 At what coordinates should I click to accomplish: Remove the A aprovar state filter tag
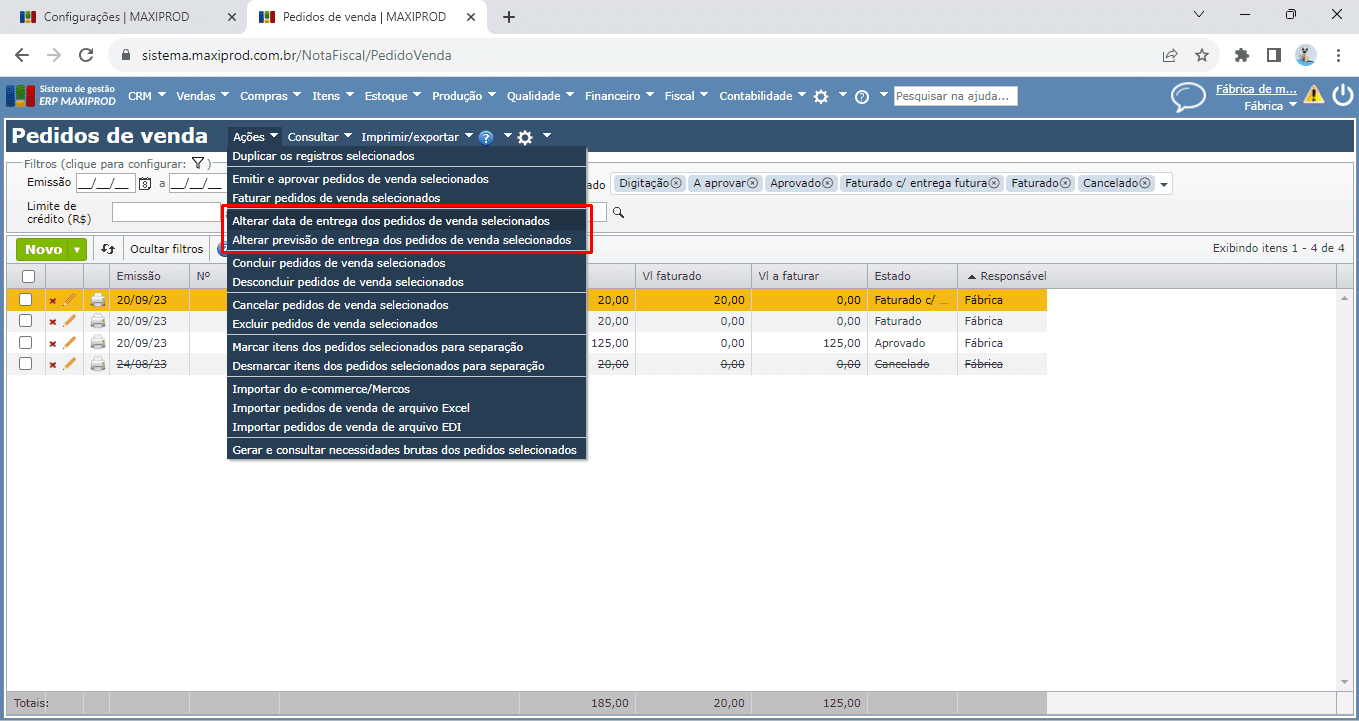[x=753, y=183]
